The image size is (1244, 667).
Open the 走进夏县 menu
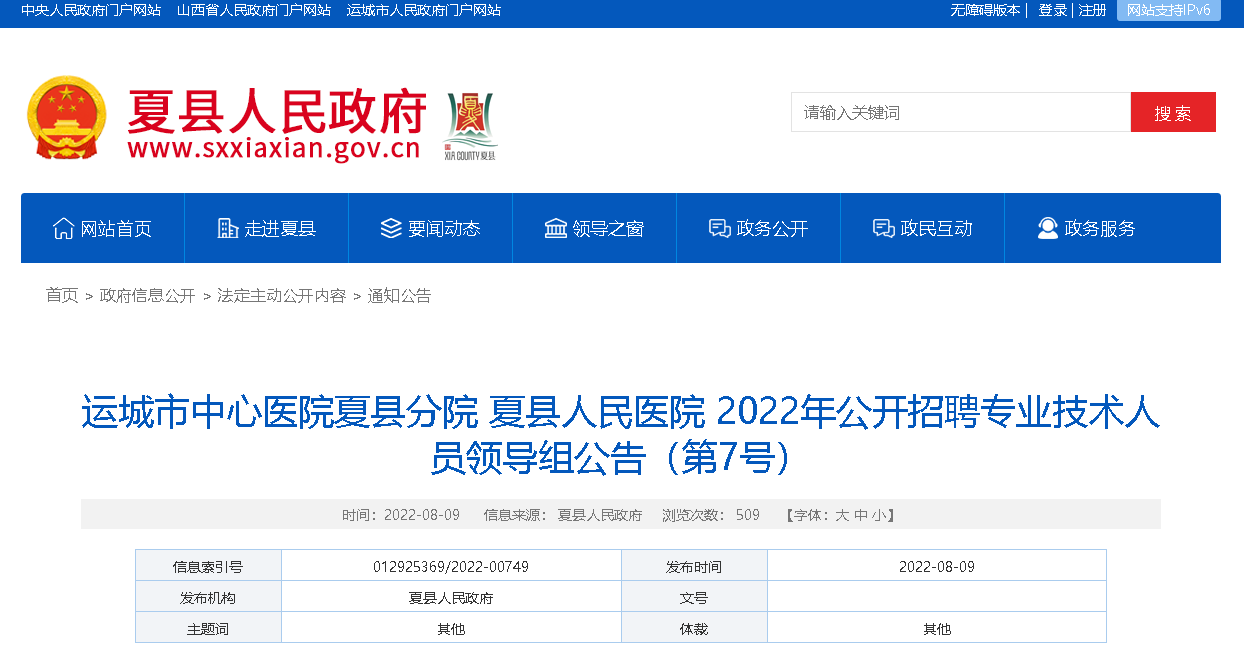pos(267,228)
